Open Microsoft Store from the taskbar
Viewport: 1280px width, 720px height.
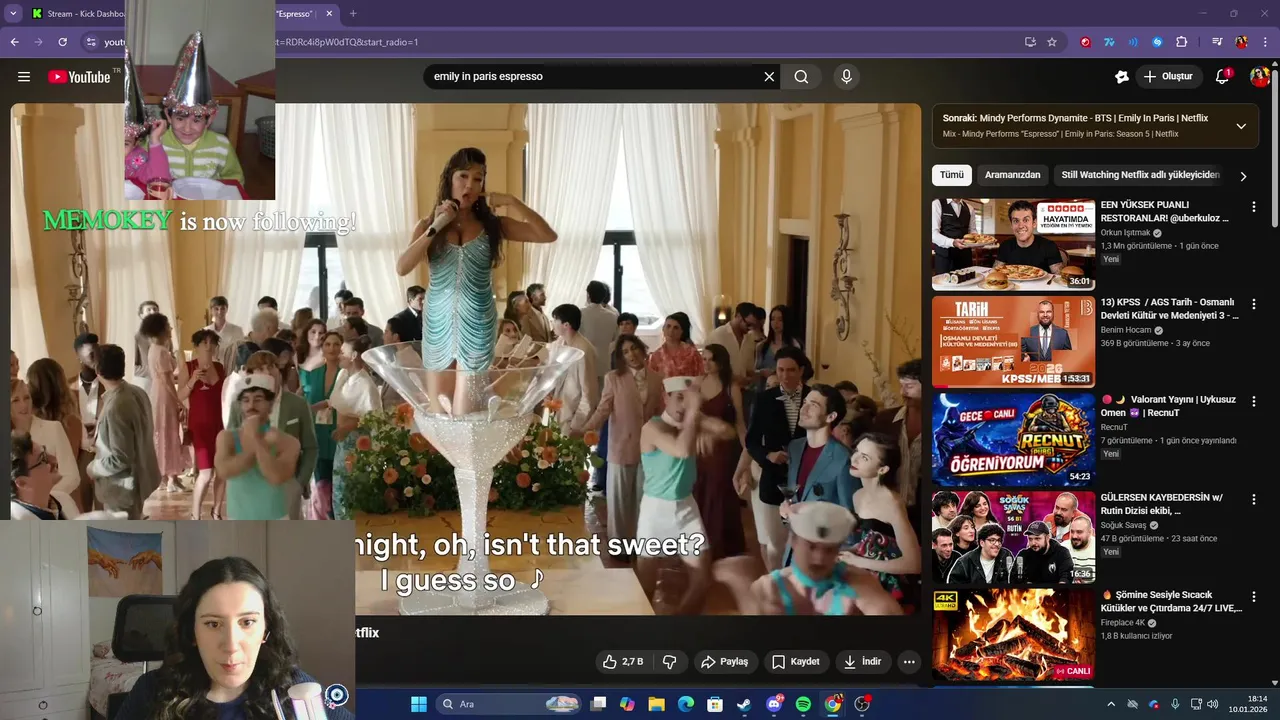click(x=715, y=704)
